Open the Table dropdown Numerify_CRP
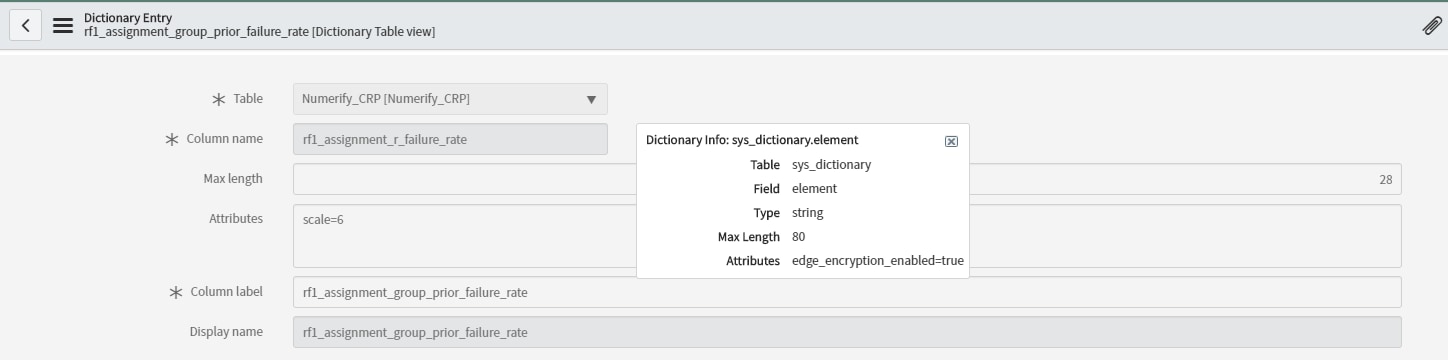 [x=450, y=99]
